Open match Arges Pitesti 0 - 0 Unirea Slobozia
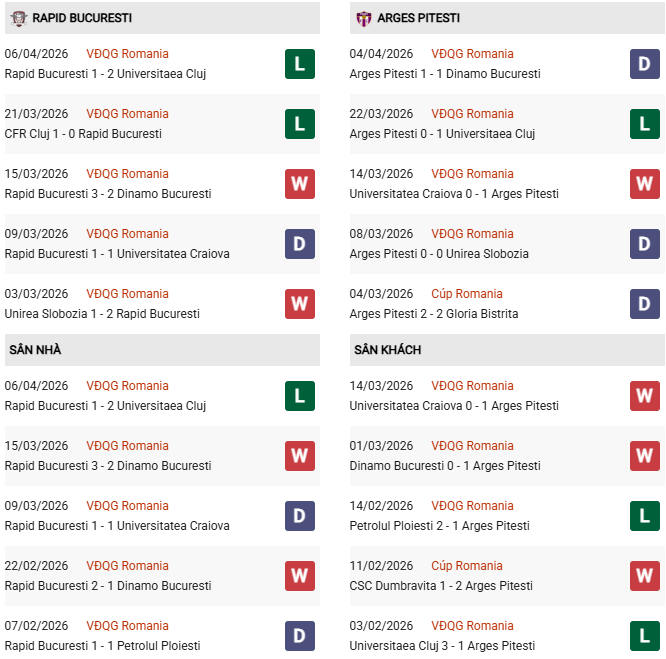 (438, 254)
